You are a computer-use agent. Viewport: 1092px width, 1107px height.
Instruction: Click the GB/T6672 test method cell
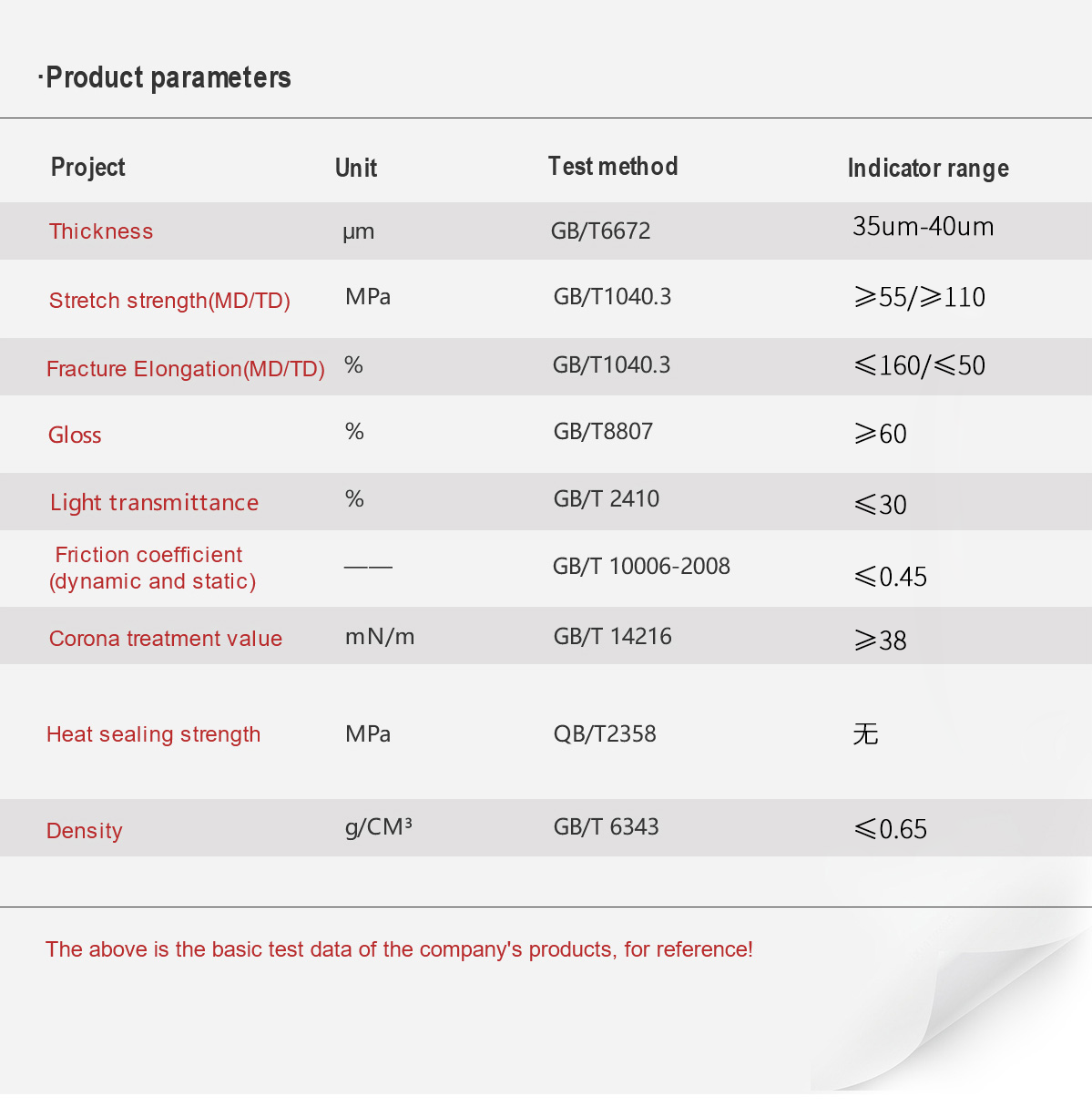[601, 231]
